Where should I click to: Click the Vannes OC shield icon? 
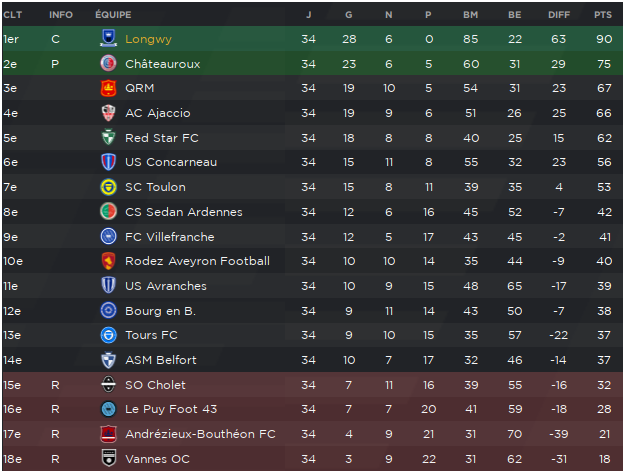tap(108, 459)
